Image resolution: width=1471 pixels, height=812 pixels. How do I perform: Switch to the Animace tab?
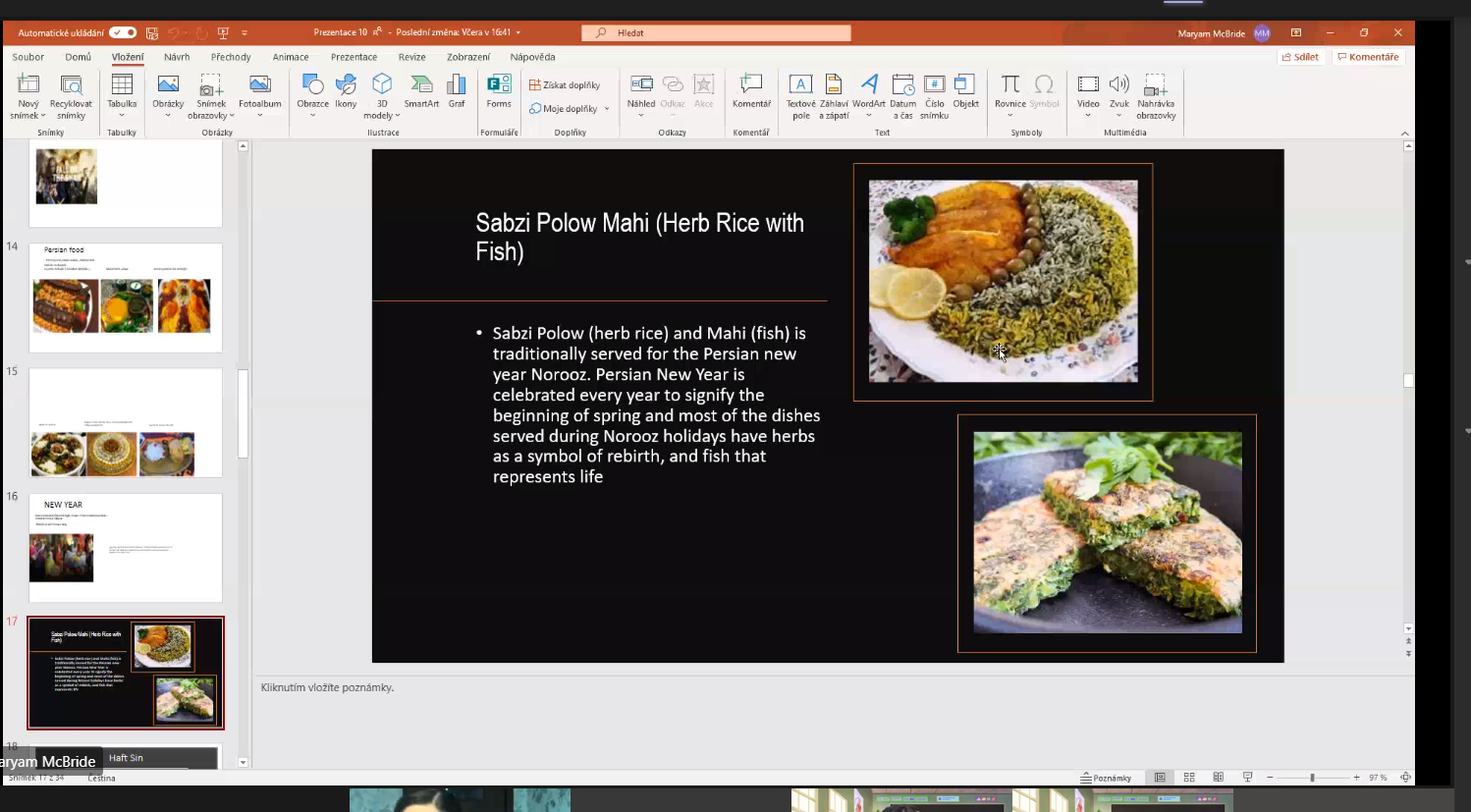click(x=291, y=57)
